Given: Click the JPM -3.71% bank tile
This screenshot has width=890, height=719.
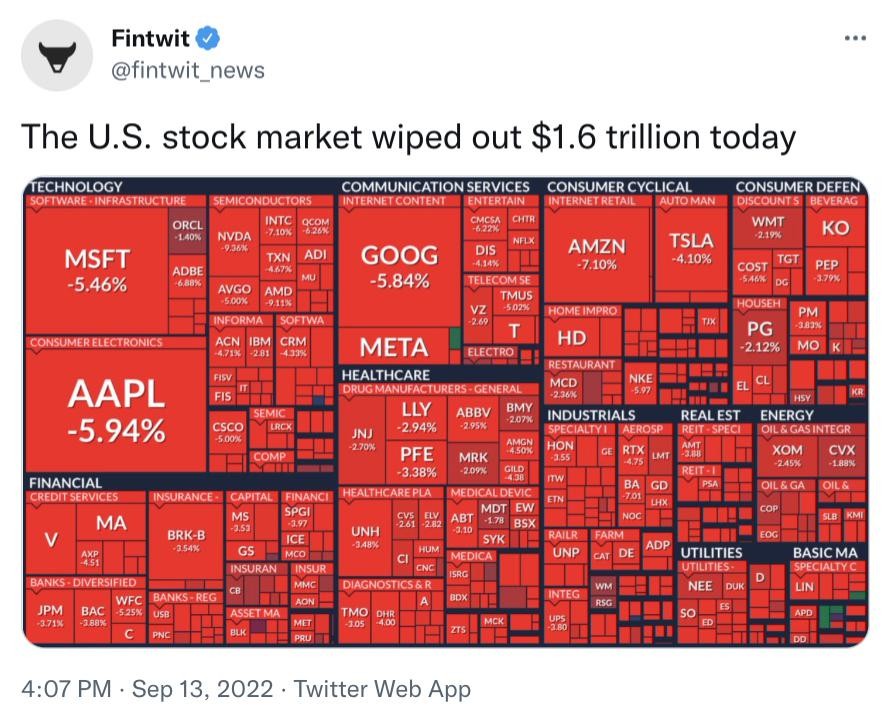Looking at the screenshot, I should pos(50,614).
